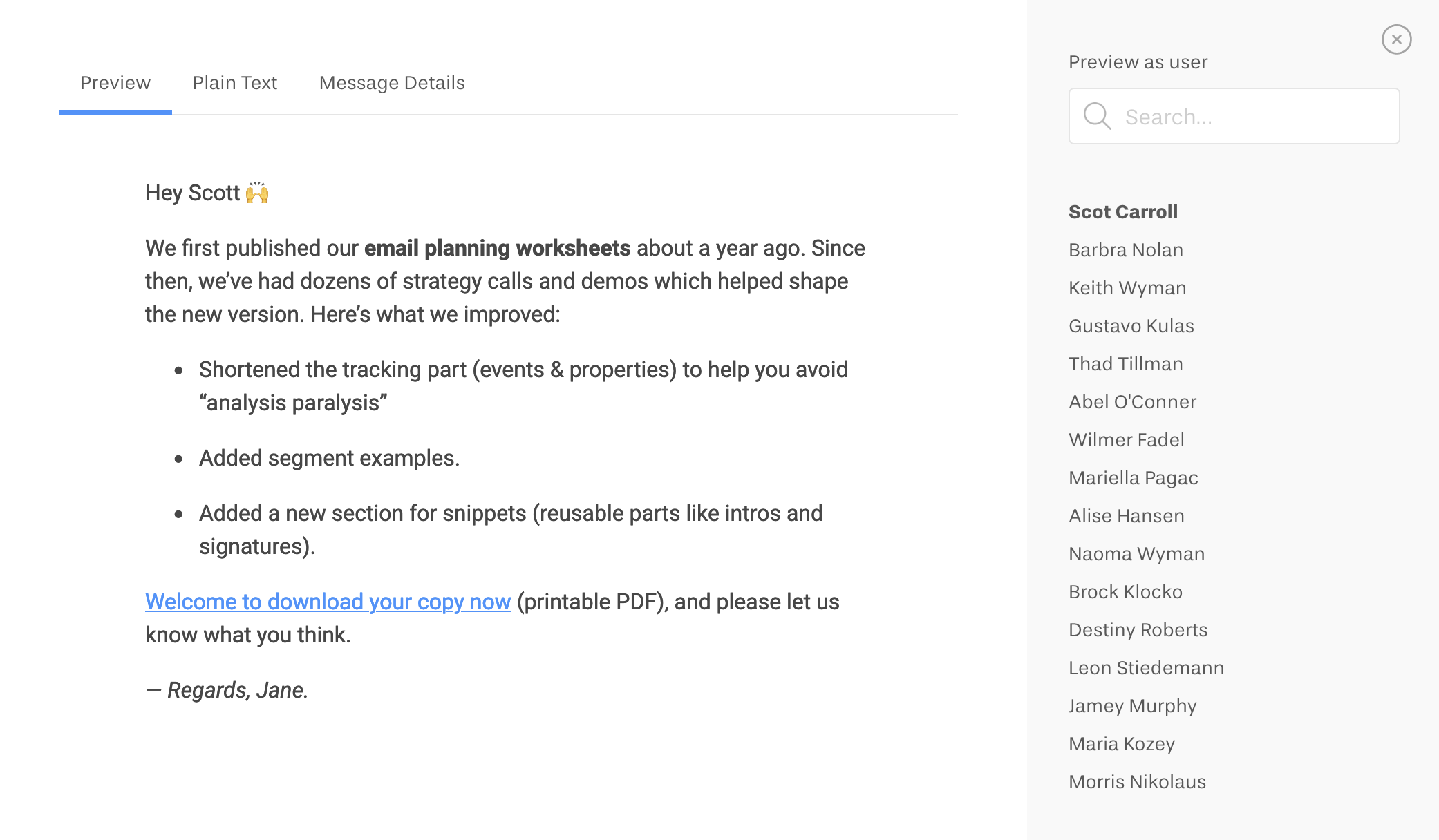
Task: Select Abel O'Conner as preview user
Action: point(1132,402)
